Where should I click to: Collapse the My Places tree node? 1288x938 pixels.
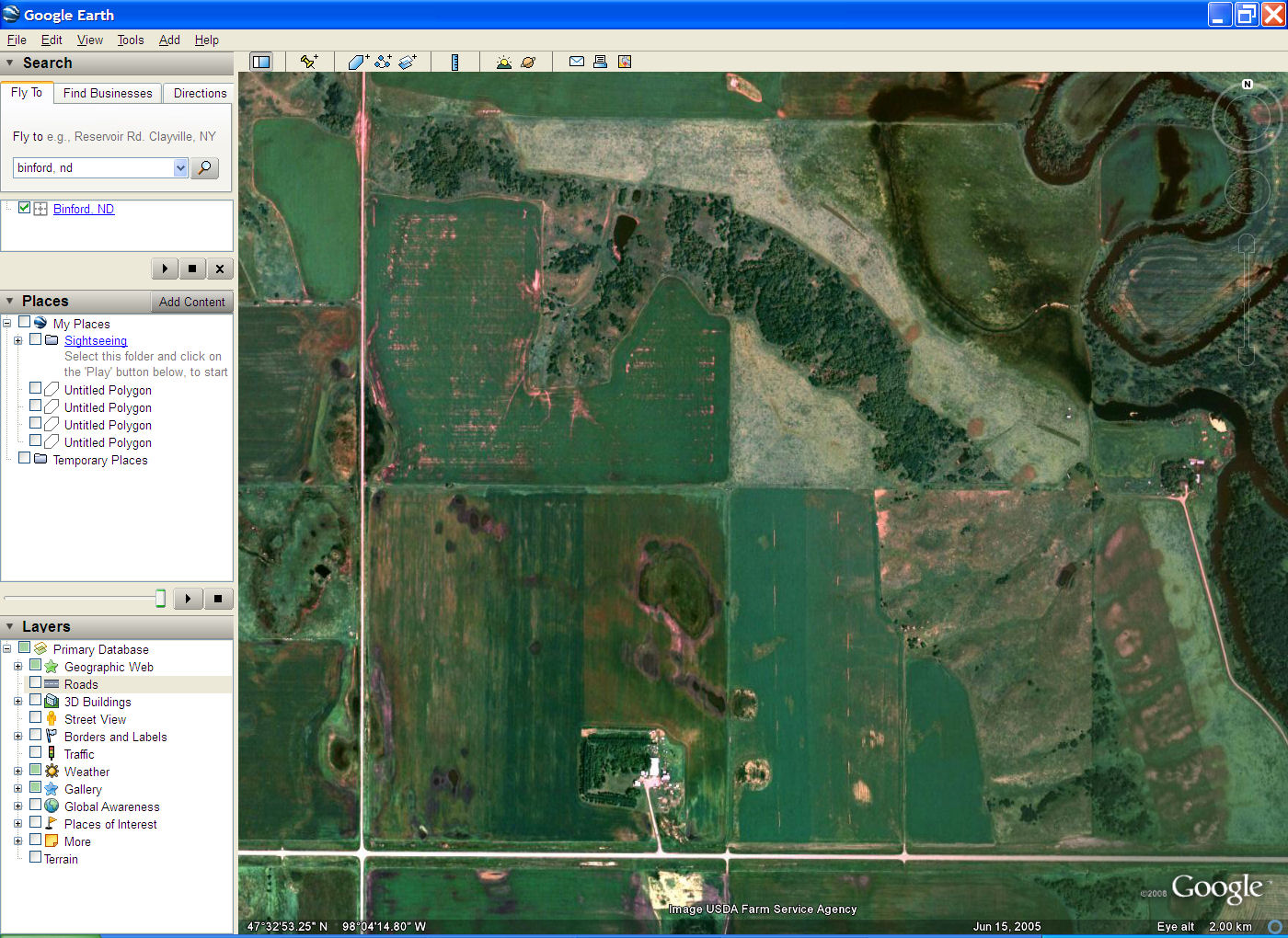[7, 323]
